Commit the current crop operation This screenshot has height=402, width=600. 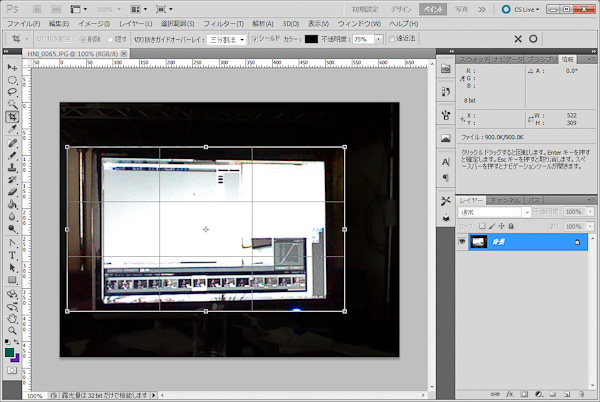click(x=533, y=39)
